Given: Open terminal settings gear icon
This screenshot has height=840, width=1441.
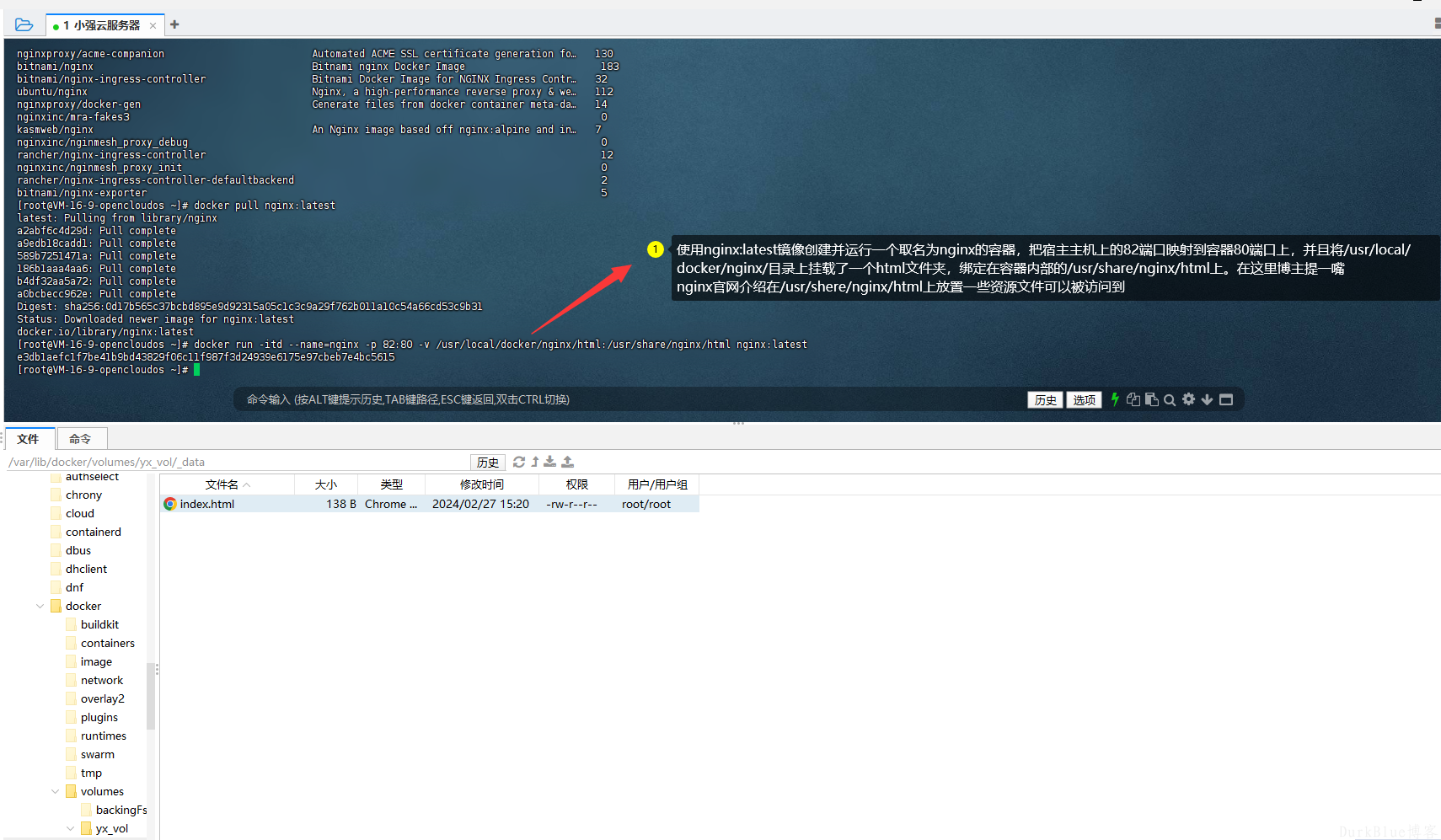Looking at the screenshot, I should pyautogui.click(x=1188, y=399).
